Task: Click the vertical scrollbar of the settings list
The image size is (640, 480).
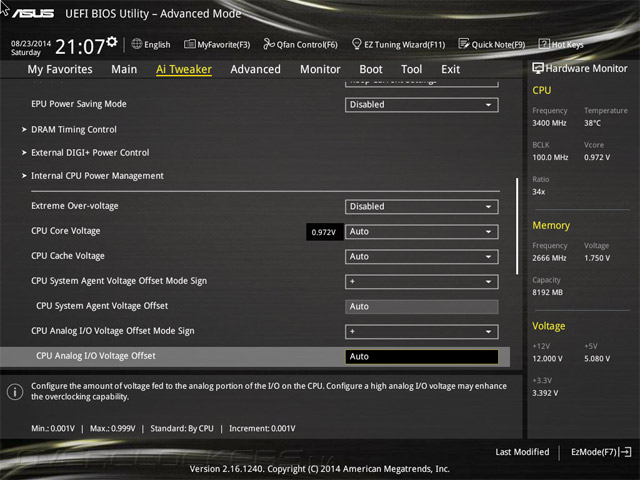Action: pyautogui.click(x=517, y=226)
